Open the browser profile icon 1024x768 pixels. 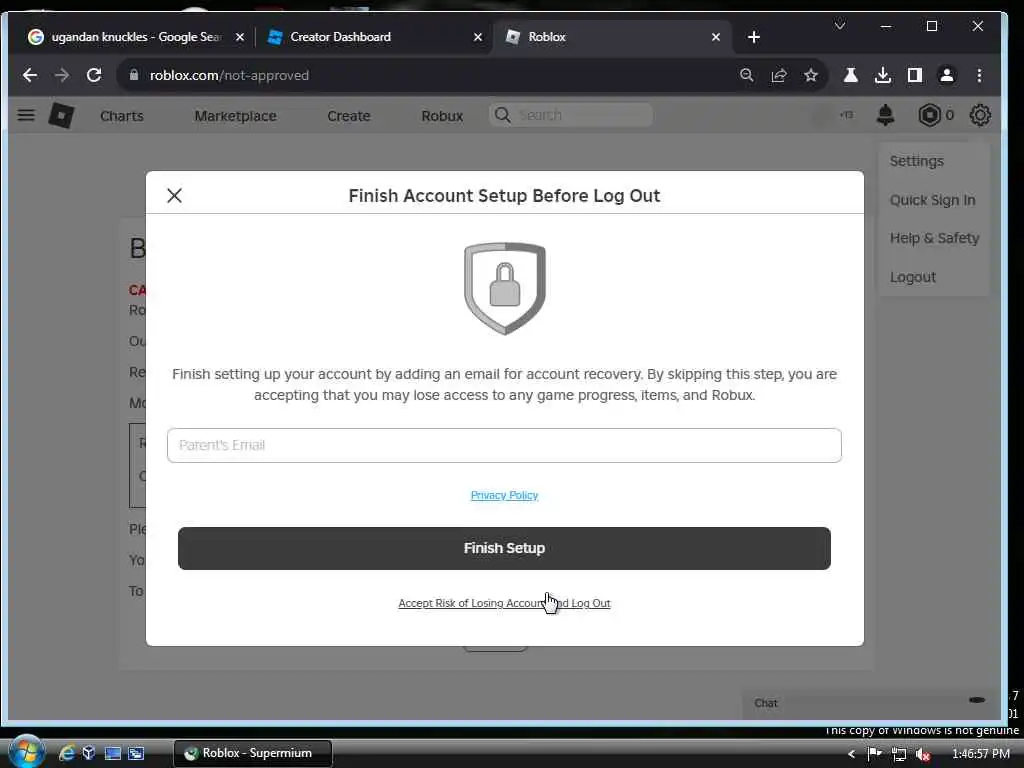[x=947, y=75]
